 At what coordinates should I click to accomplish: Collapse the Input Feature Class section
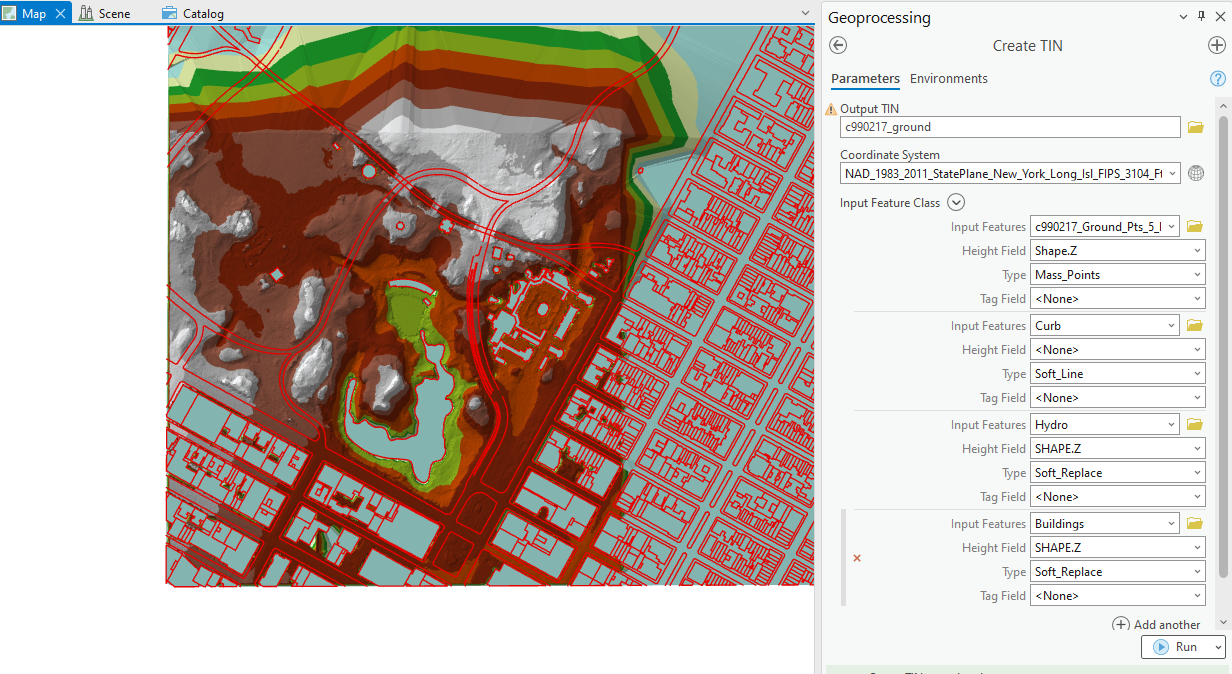coord(955,202)
